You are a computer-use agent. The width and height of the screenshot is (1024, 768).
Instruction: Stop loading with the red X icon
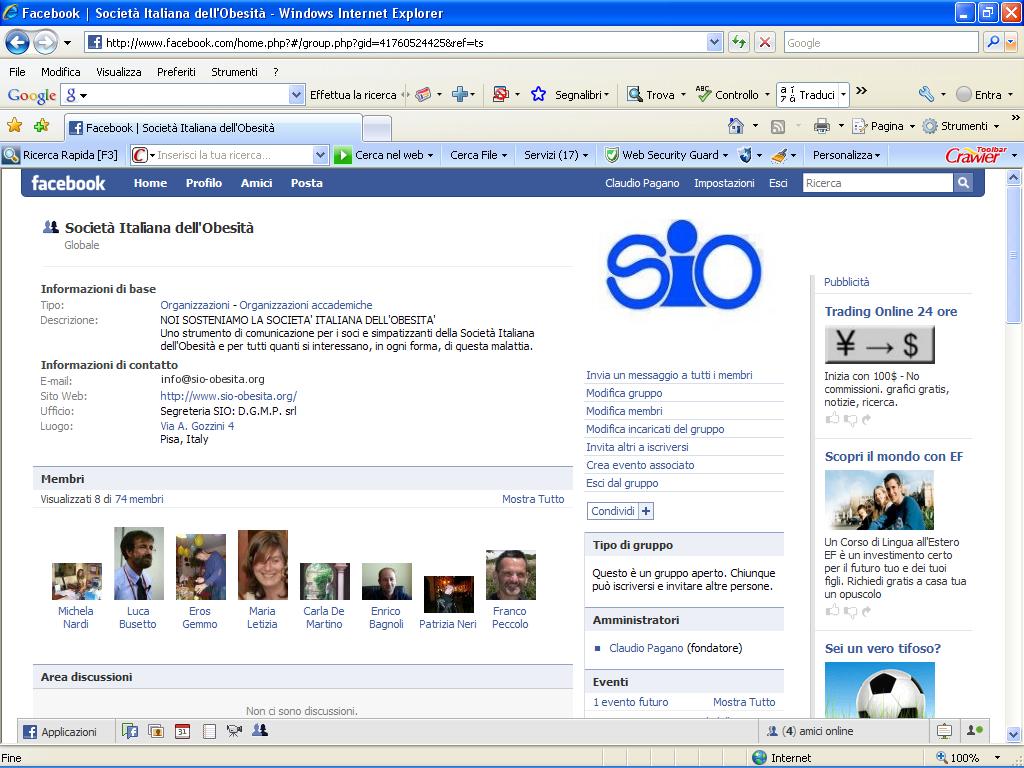[x=765, y=42]
